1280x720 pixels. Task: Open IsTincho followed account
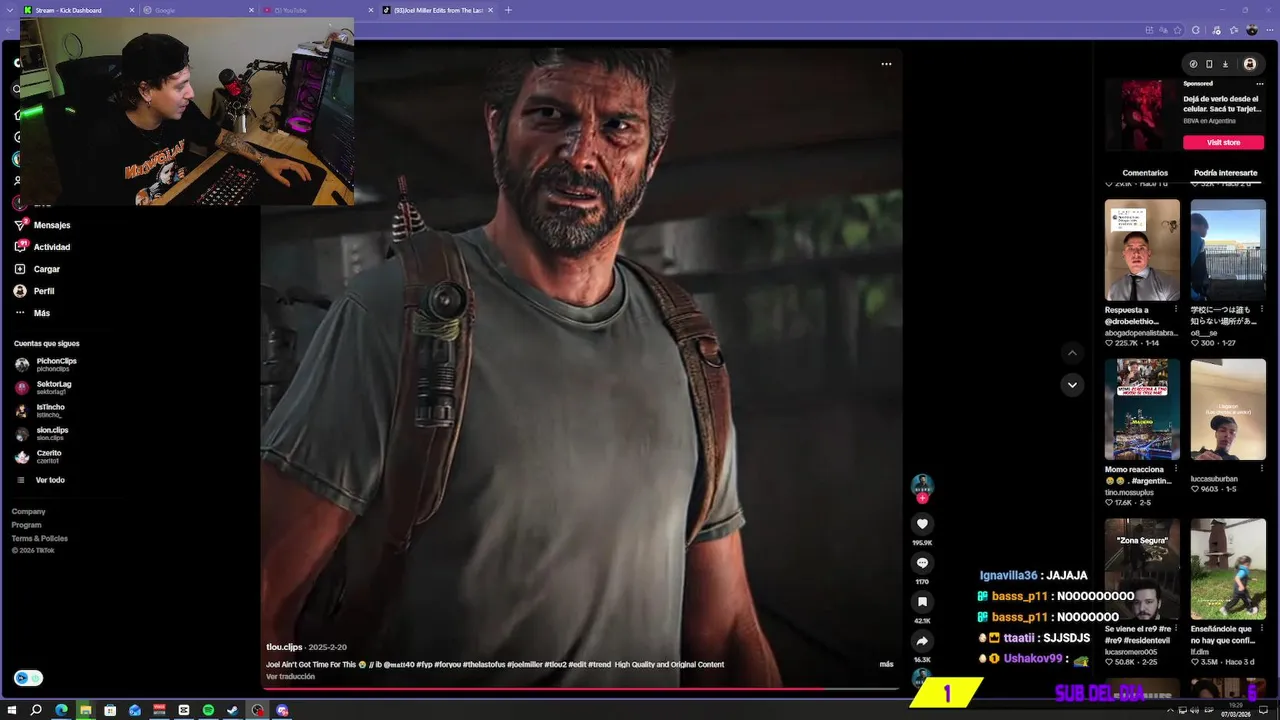click(40, 410)
